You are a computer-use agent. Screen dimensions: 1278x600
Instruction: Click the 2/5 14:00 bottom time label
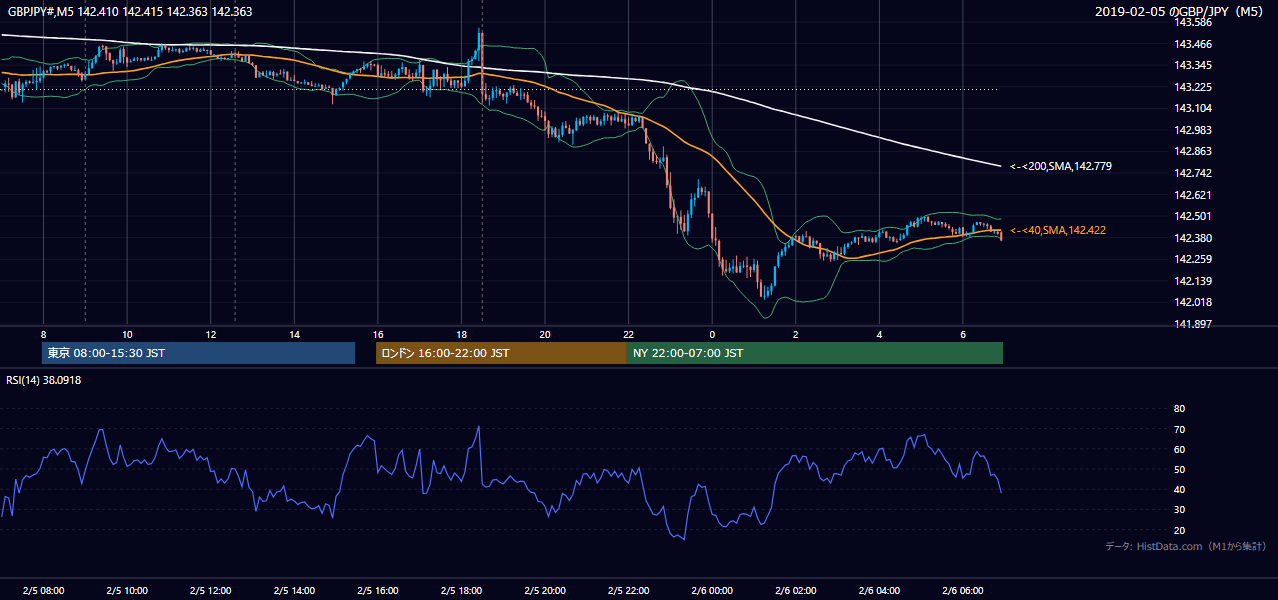point(294,590)
